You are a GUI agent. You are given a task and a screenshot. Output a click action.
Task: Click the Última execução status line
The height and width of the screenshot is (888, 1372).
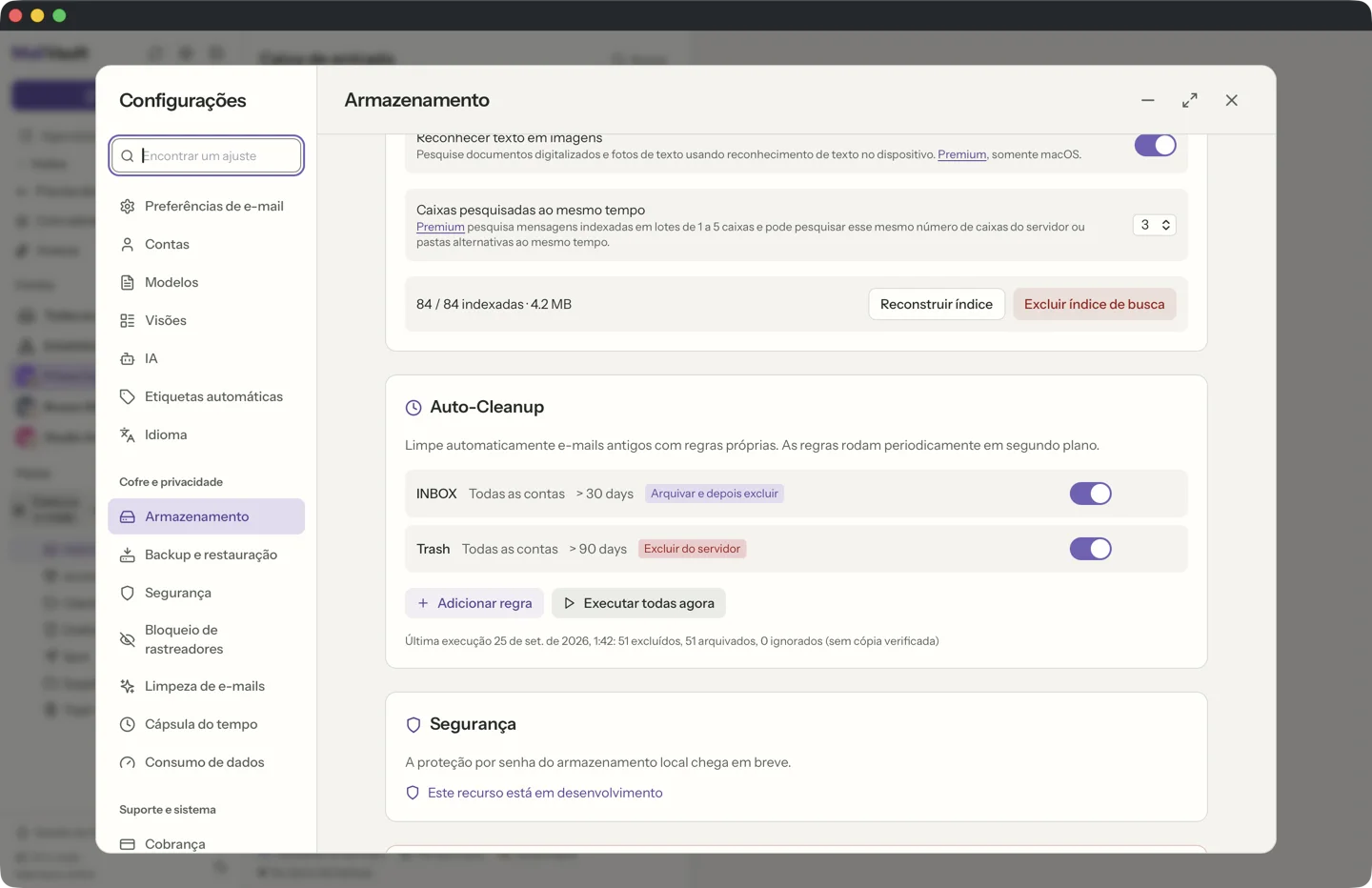(x=672, y=641)
